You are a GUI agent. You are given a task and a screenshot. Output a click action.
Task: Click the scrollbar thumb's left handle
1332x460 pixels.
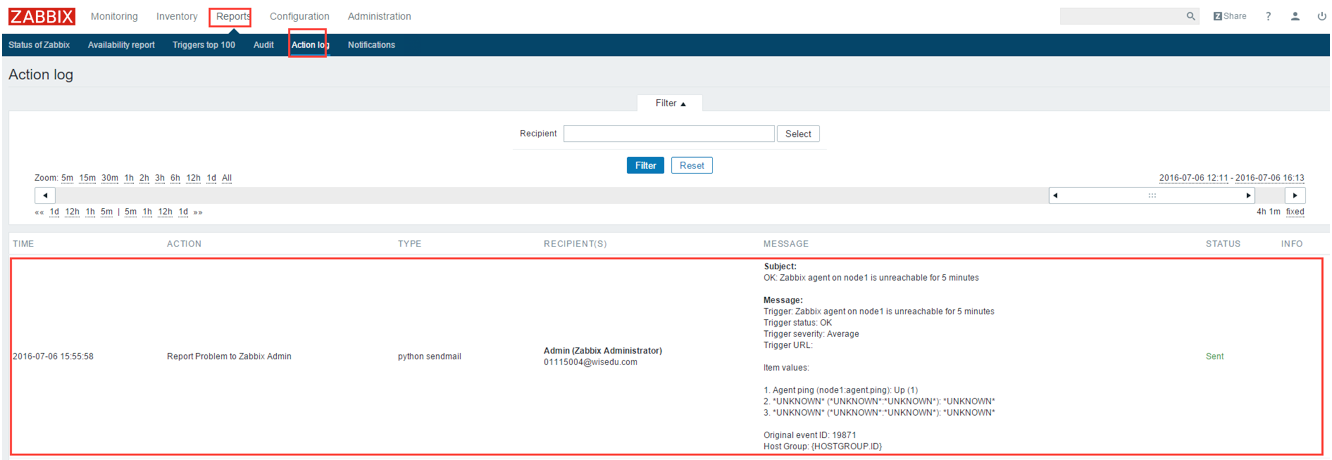point(1054,196)
